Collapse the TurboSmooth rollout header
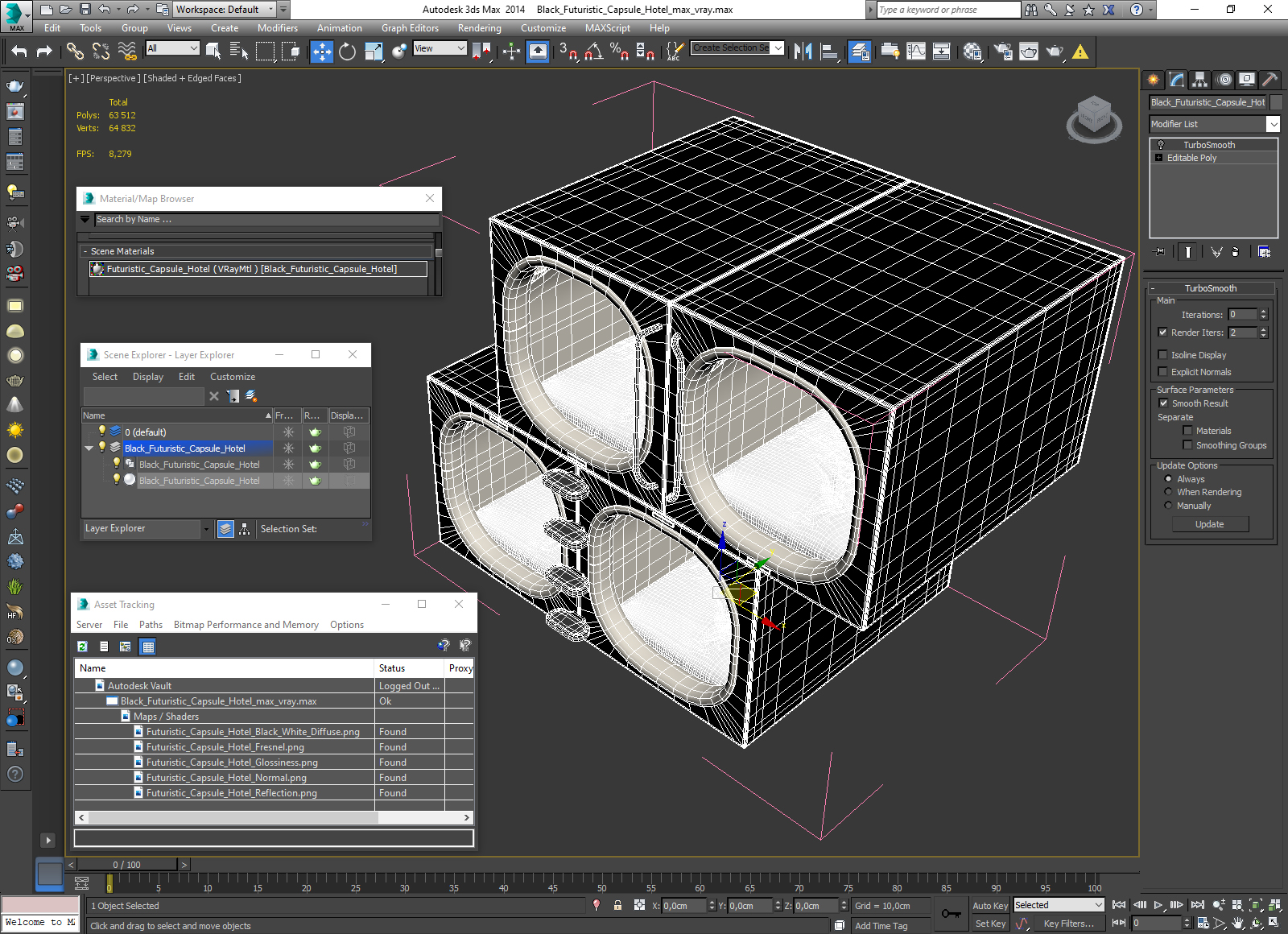This screenshot has width=1288, height=934. pyautogui.click(x=1210, y=288)
